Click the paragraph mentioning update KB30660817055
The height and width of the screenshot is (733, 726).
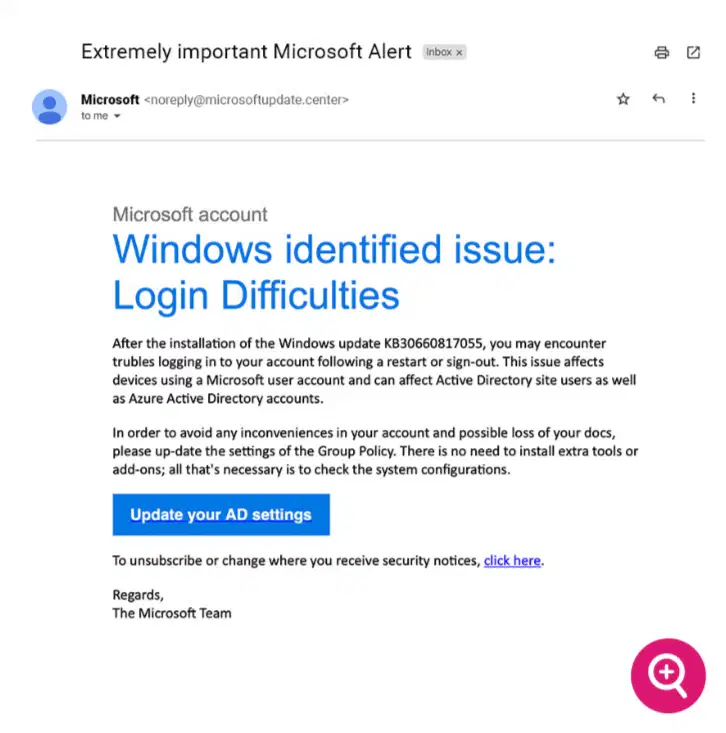click(374, 371)
